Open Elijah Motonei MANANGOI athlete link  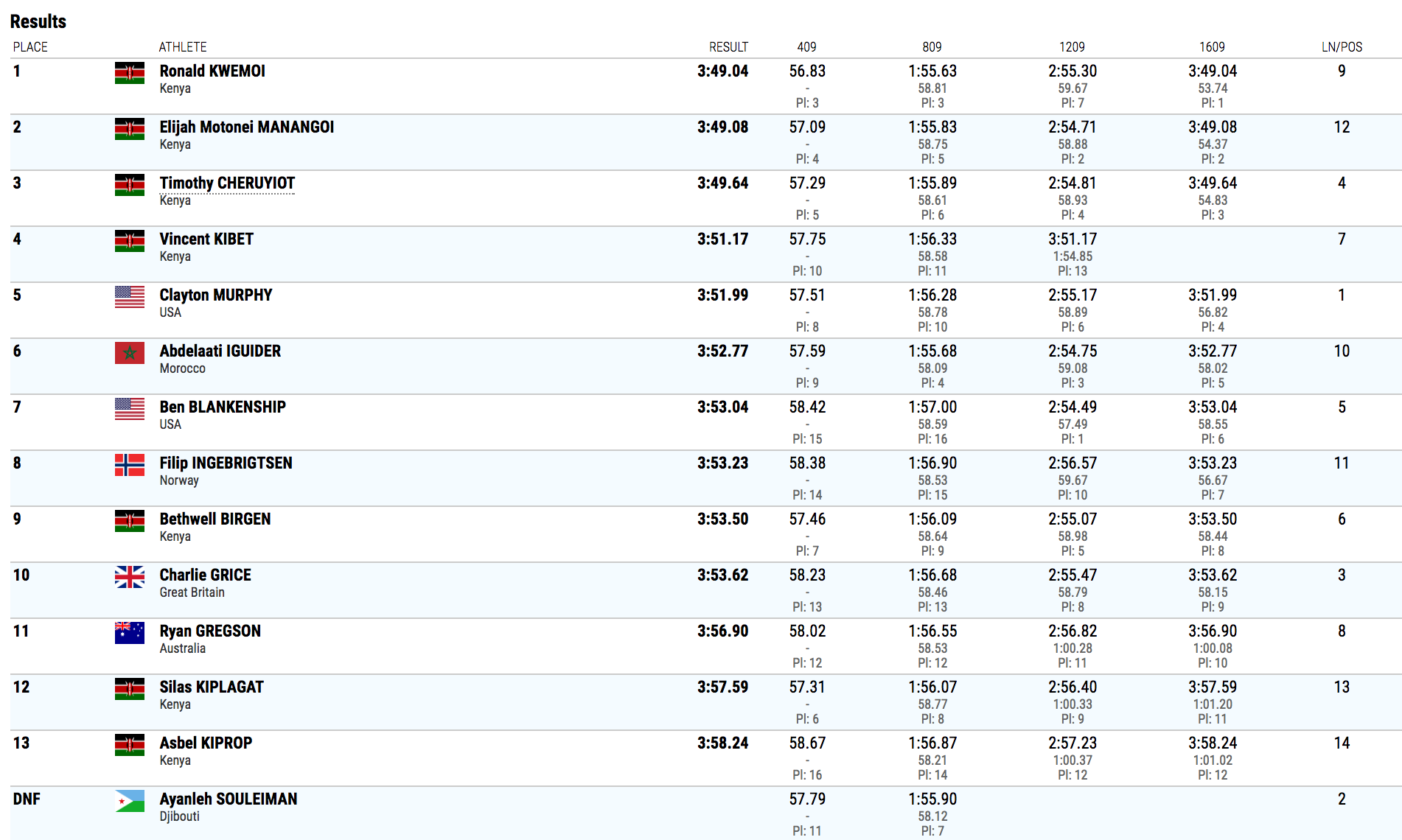coord(247,127)
